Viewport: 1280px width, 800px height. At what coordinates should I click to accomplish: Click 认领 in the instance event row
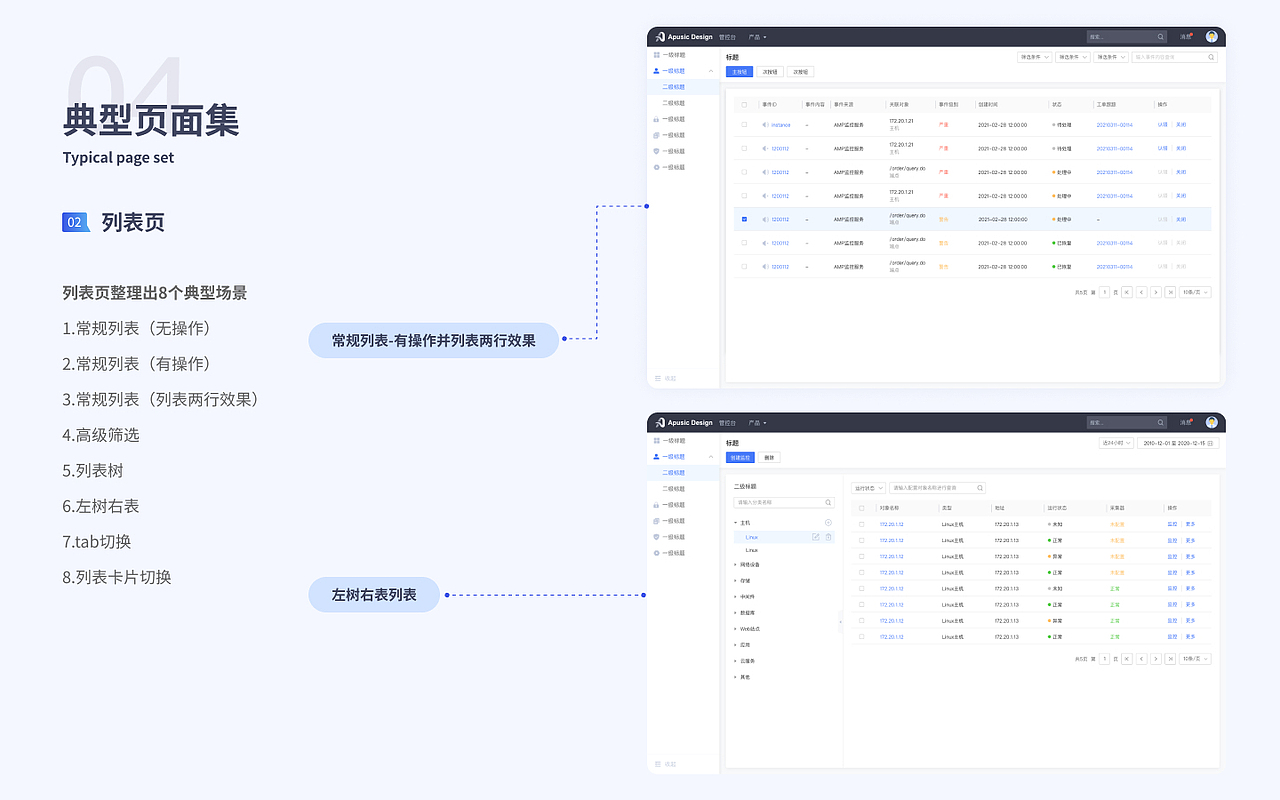pyautogui.click(x=1162, y=125)
